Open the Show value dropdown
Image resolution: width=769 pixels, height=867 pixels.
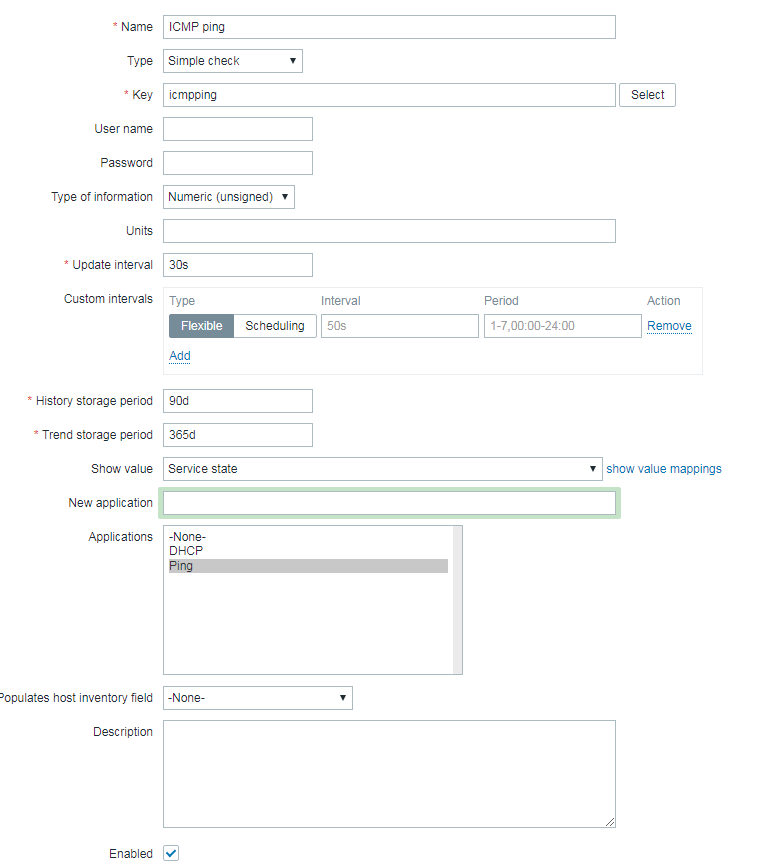click(382, 469)
